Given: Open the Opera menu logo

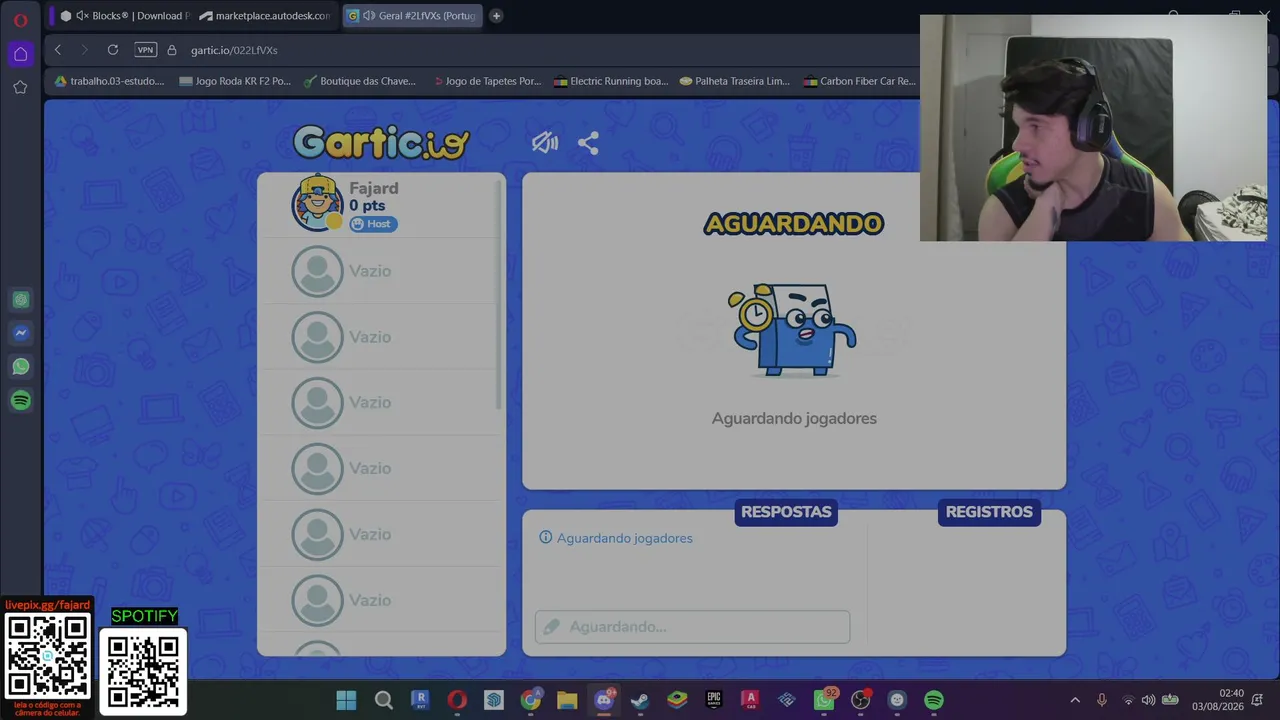Looking at the screenshot, I should click(20, 19).
